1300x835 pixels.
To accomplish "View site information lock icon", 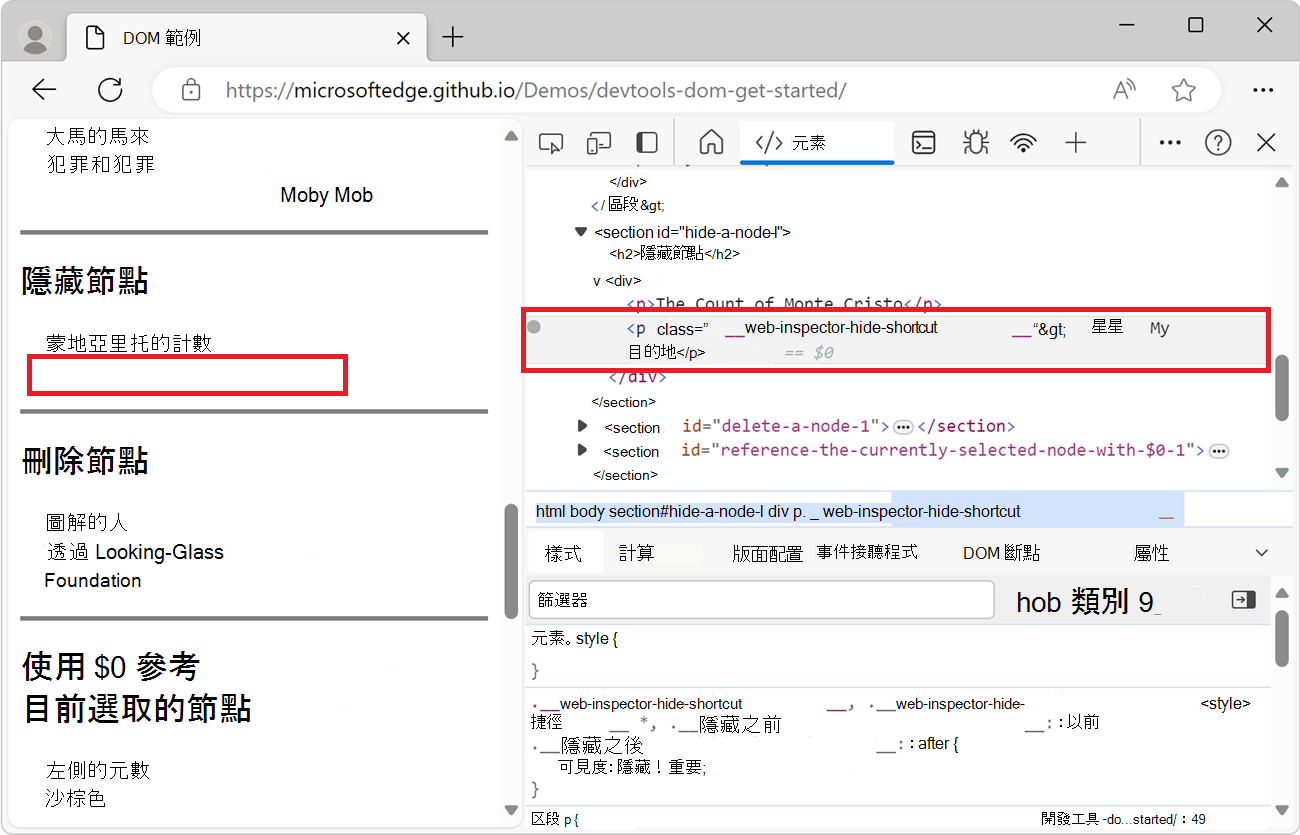I will click(191, 90).
